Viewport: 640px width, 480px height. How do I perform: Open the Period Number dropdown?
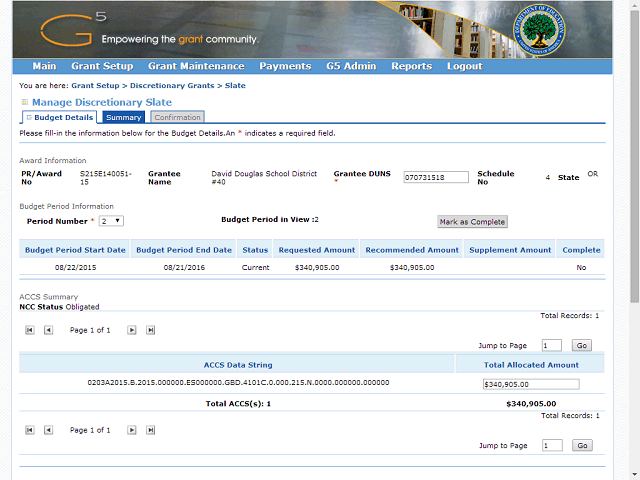point(111,221)
